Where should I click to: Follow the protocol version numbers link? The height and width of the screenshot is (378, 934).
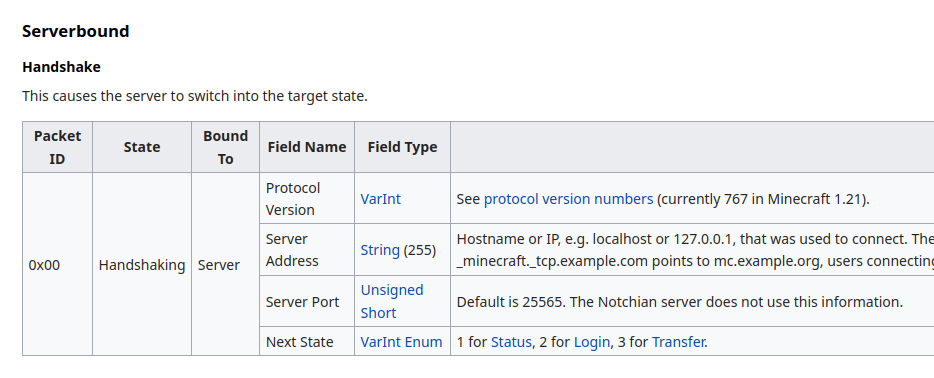[568, 199]
